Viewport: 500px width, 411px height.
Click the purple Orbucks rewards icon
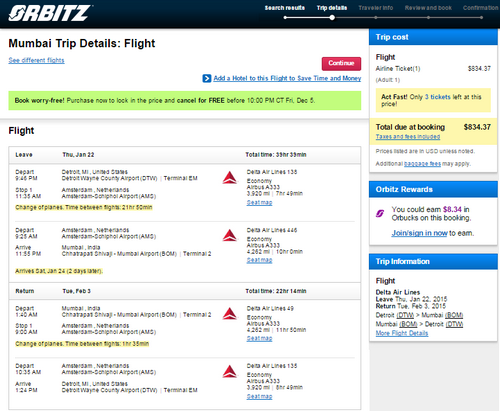[380, 213]
